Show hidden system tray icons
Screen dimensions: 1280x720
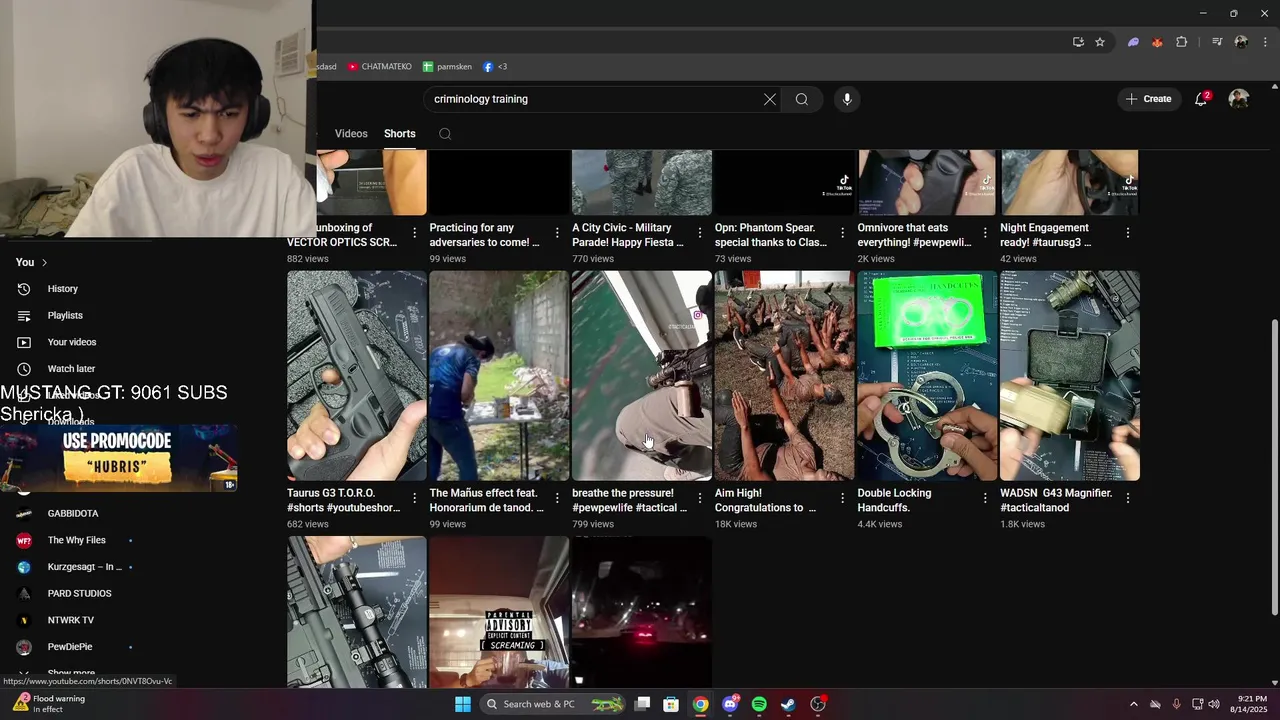click(x=1133, y=704)
